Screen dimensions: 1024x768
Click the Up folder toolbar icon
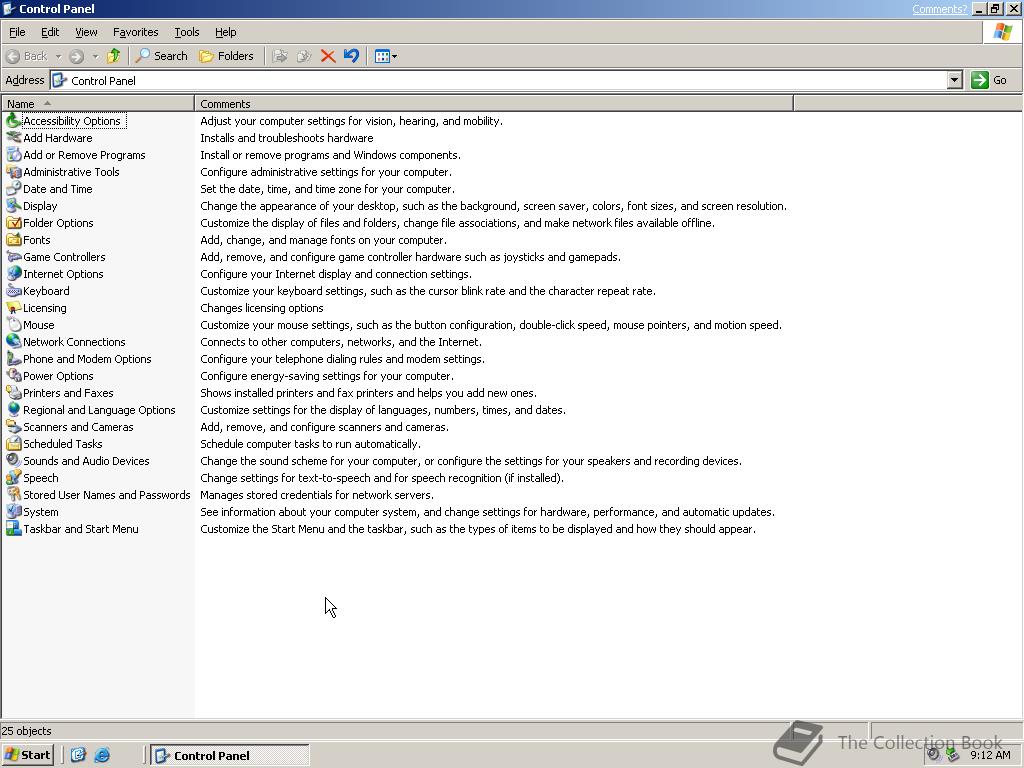[114, 56]
